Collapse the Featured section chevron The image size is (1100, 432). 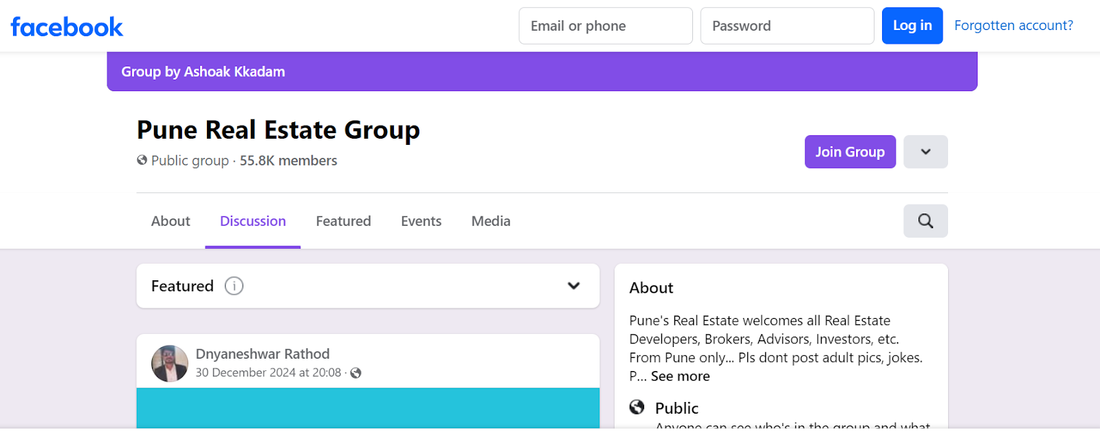[574, 285]
